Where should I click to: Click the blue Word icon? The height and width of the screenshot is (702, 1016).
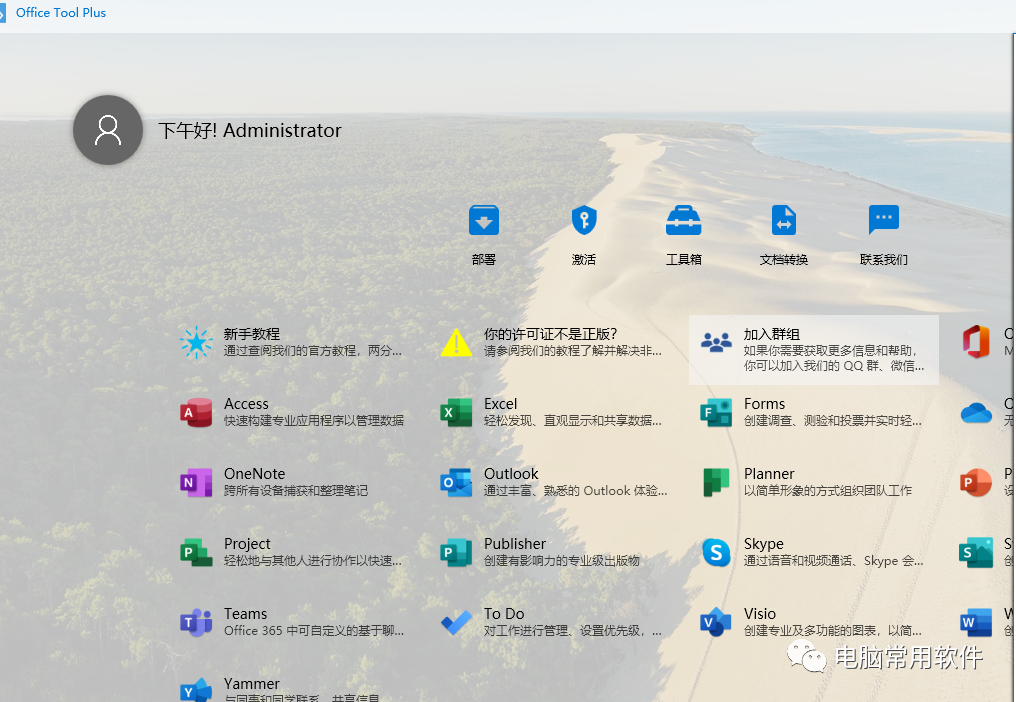tap(976, 622)
